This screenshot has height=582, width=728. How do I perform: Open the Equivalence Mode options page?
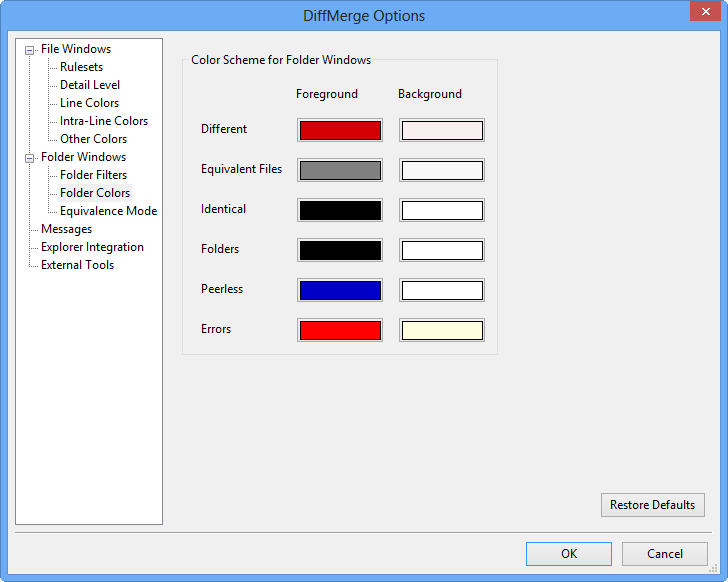[108, 211]
